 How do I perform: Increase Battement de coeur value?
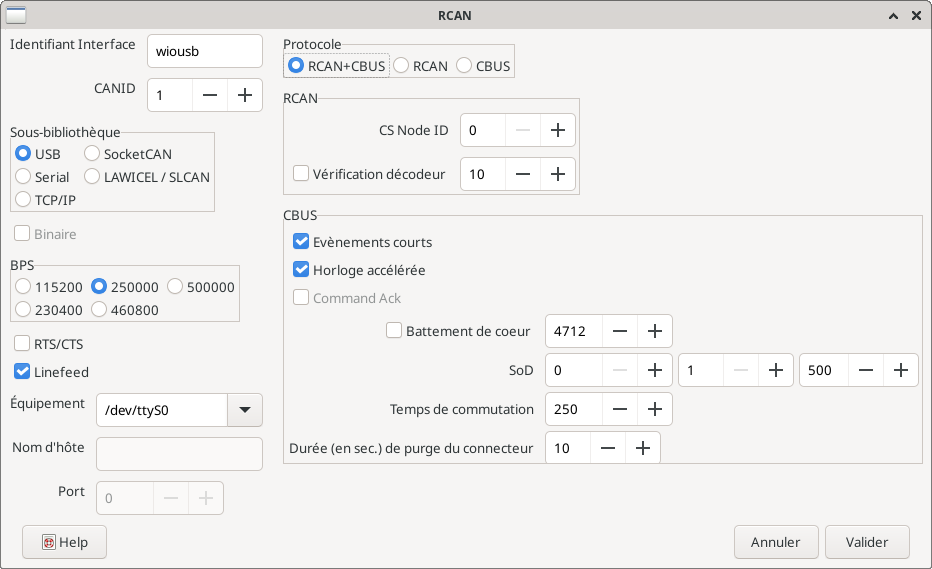(x=654, y=331)
